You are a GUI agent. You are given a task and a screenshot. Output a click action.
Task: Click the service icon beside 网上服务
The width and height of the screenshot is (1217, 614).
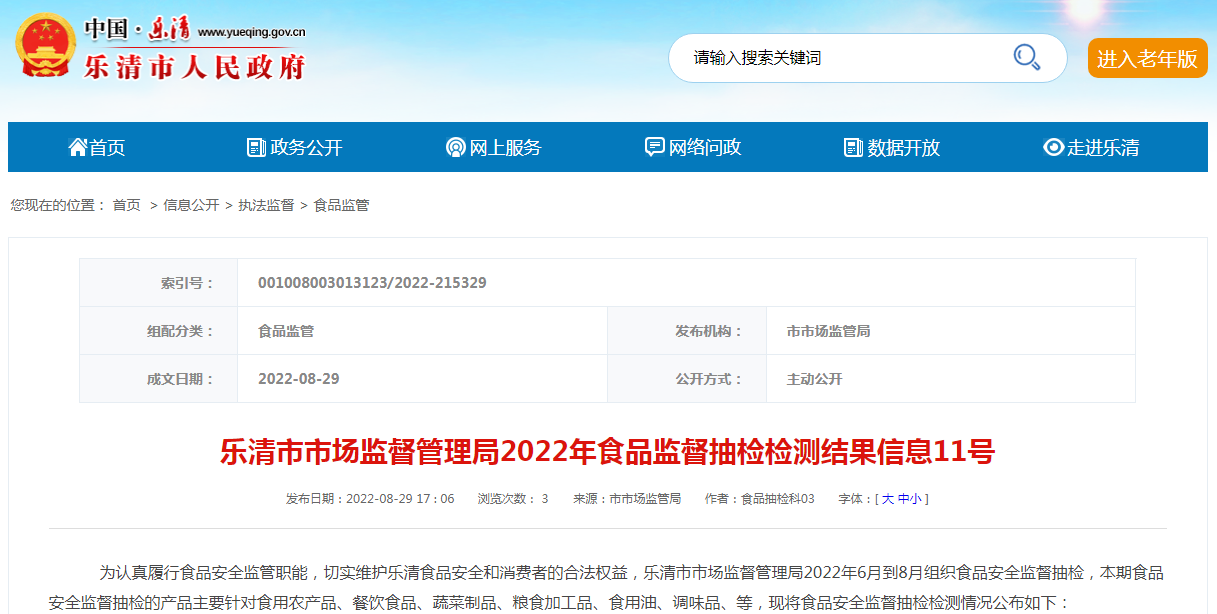click(x=455, y=147)
